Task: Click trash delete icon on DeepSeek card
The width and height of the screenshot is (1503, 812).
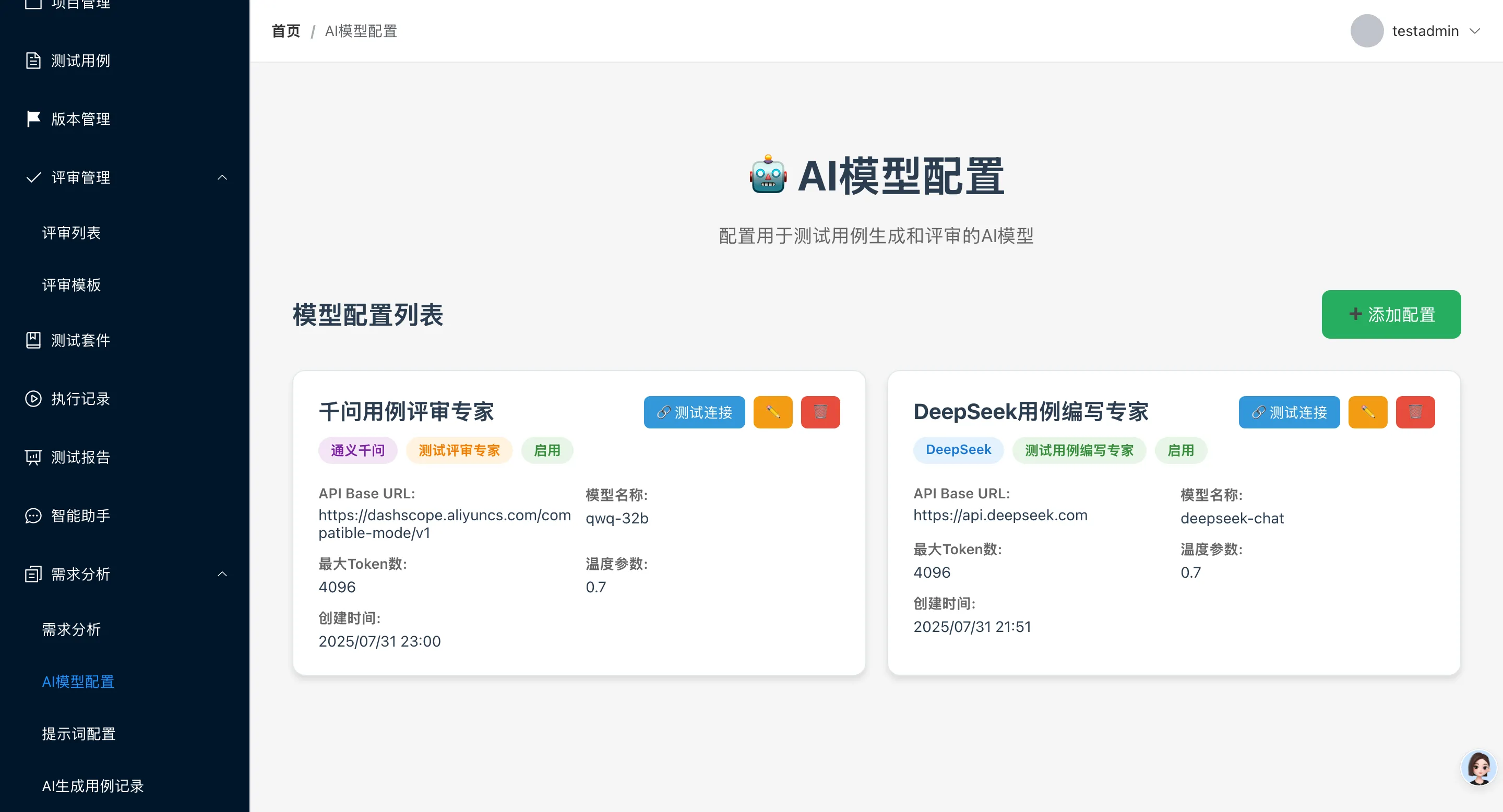Action: coord(1415,412)
